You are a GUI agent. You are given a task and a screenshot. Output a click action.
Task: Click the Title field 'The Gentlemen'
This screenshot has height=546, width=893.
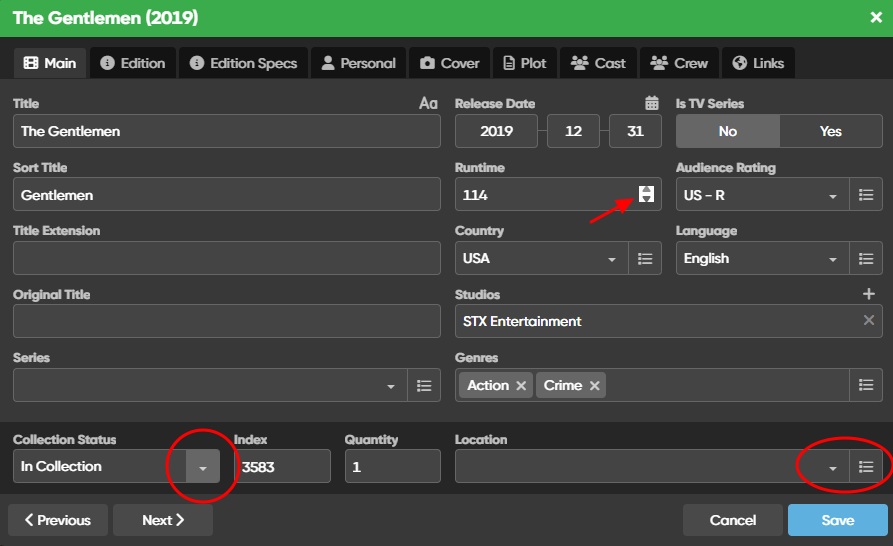point(227,131)
